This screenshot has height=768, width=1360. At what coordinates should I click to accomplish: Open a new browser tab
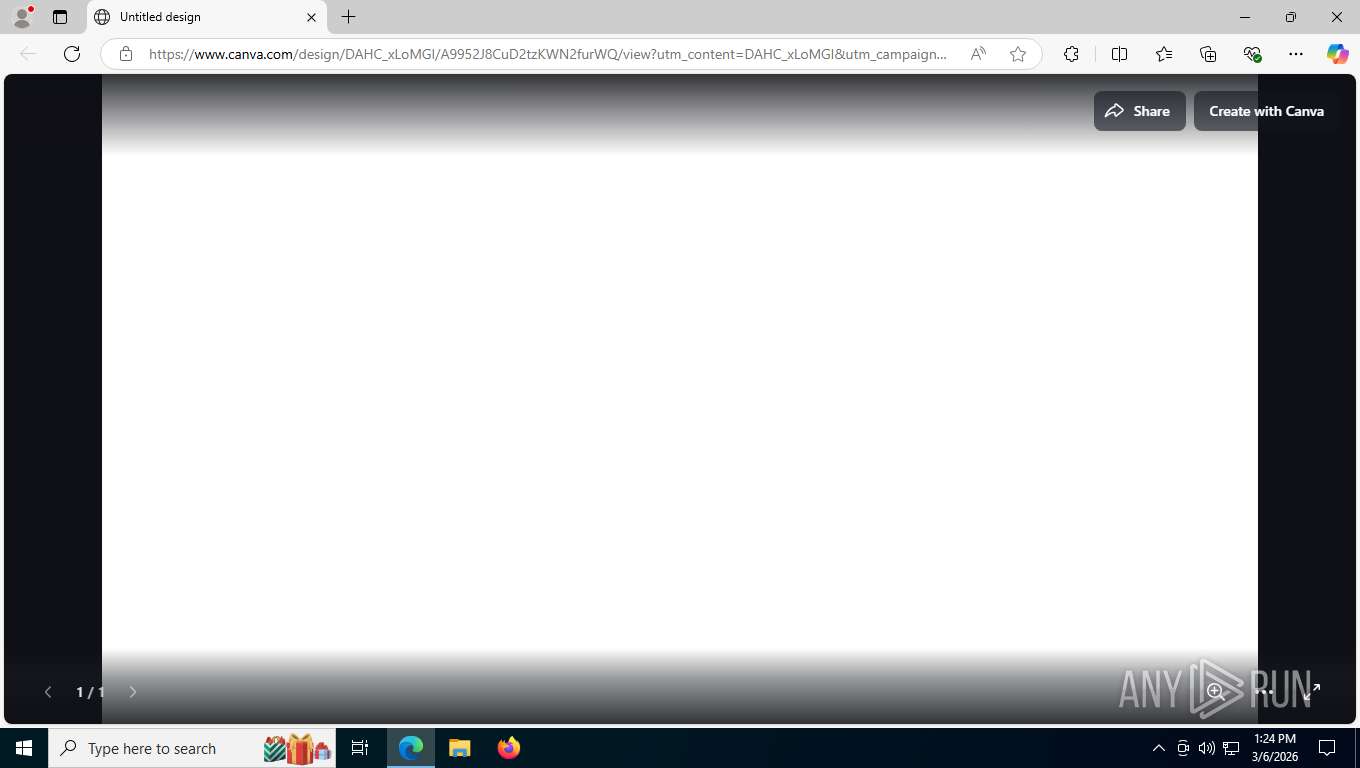pyautogui.click(x=348, y=17)
